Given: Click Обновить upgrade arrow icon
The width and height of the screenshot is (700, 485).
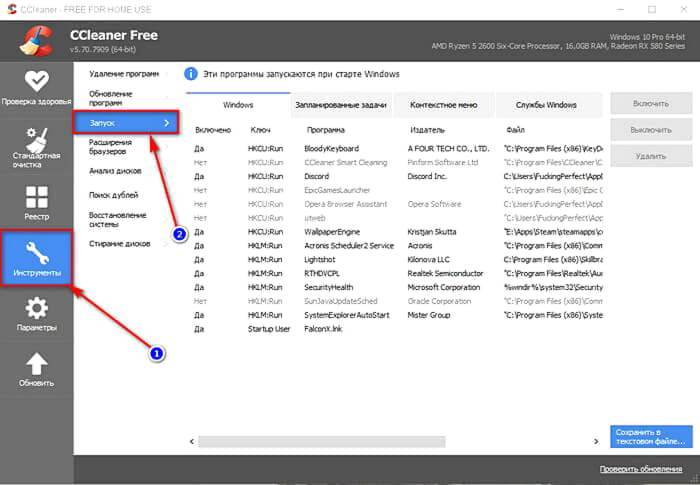Looking at the screenshot, I should [x=37, y=364].
